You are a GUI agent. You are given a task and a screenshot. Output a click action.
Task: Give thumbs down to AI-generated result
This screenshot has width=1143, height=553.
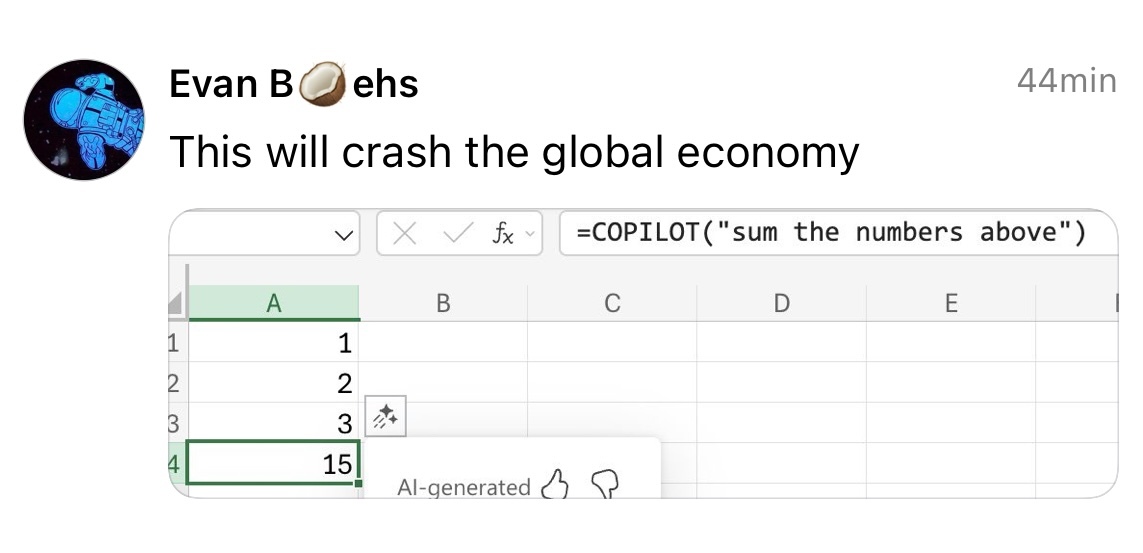(x=605, y=485)
